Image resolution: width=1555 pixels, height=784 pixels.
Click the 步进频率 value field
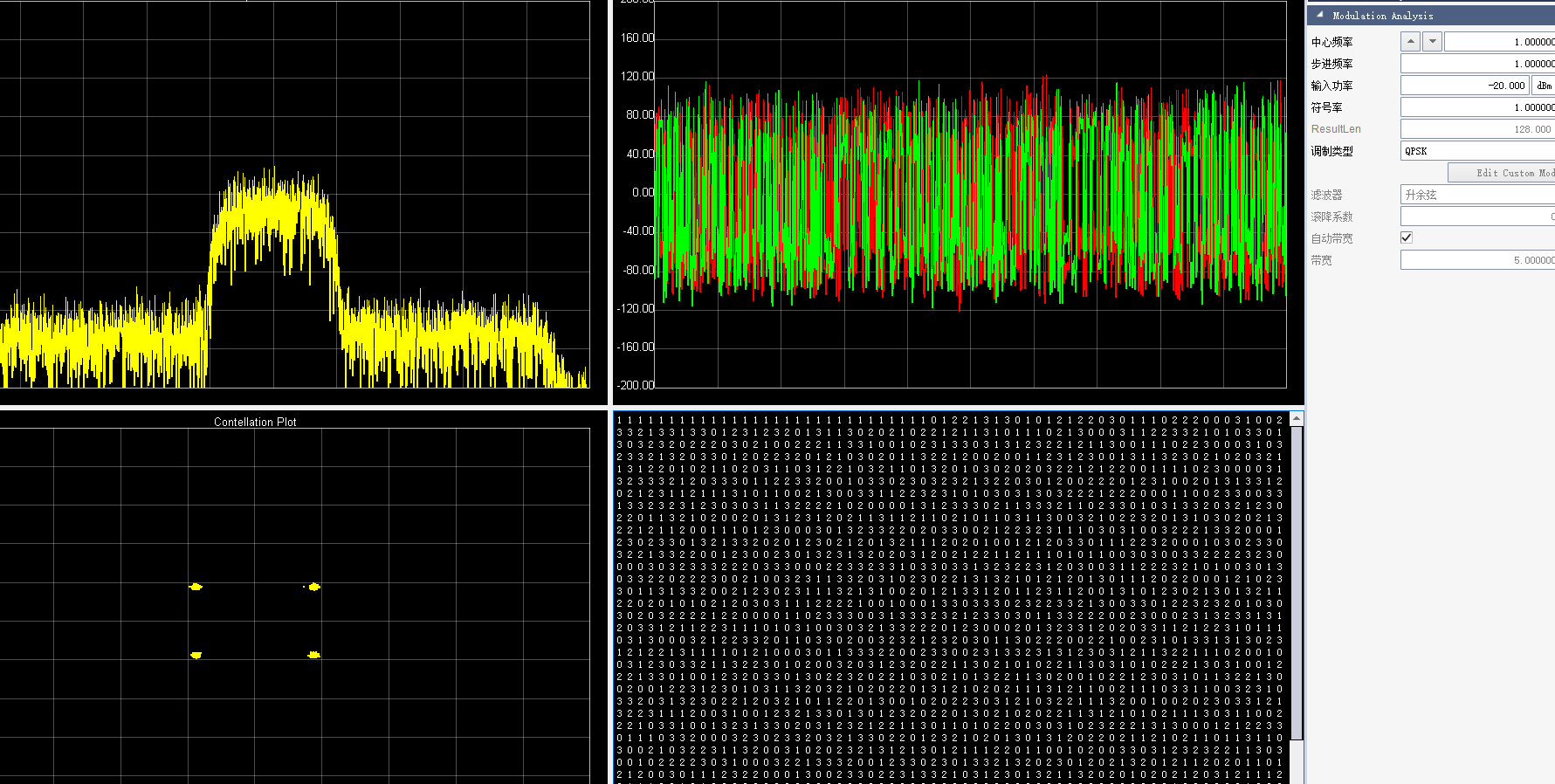1478,63
